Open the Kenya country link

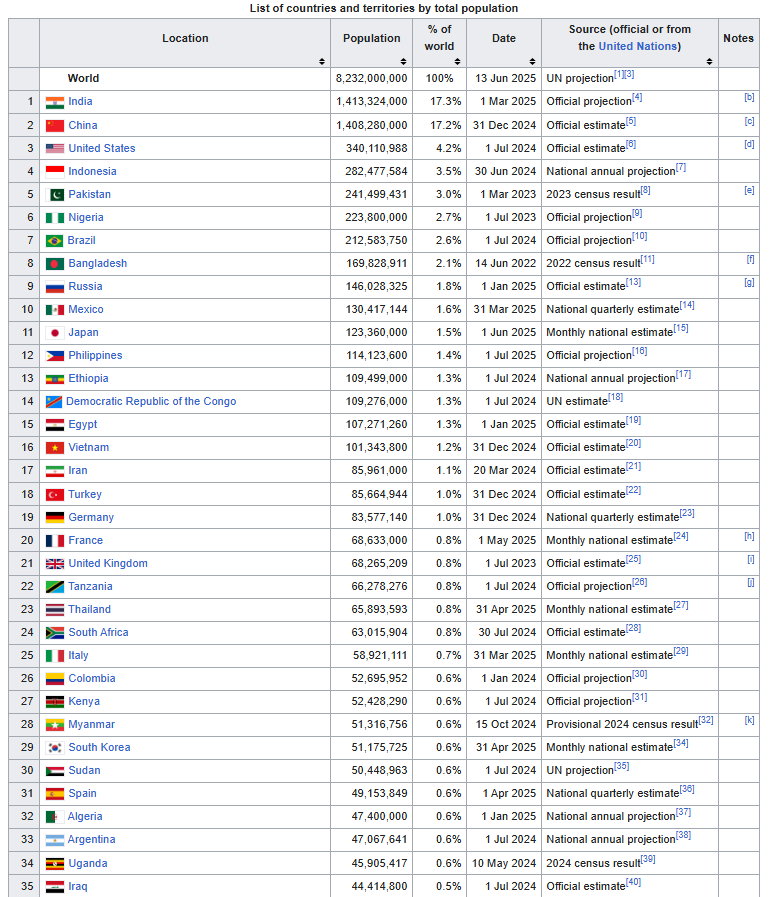[84, 701]
